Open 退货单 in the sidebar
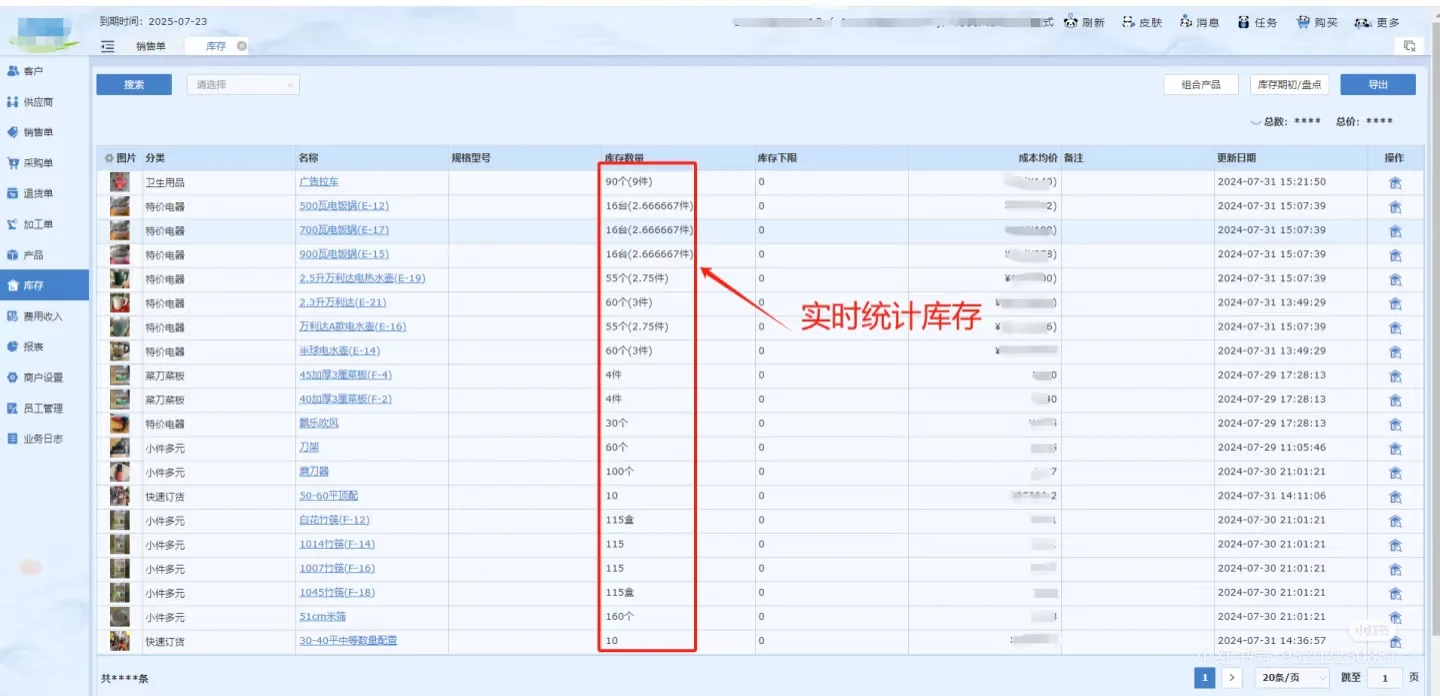 (44, 193)
